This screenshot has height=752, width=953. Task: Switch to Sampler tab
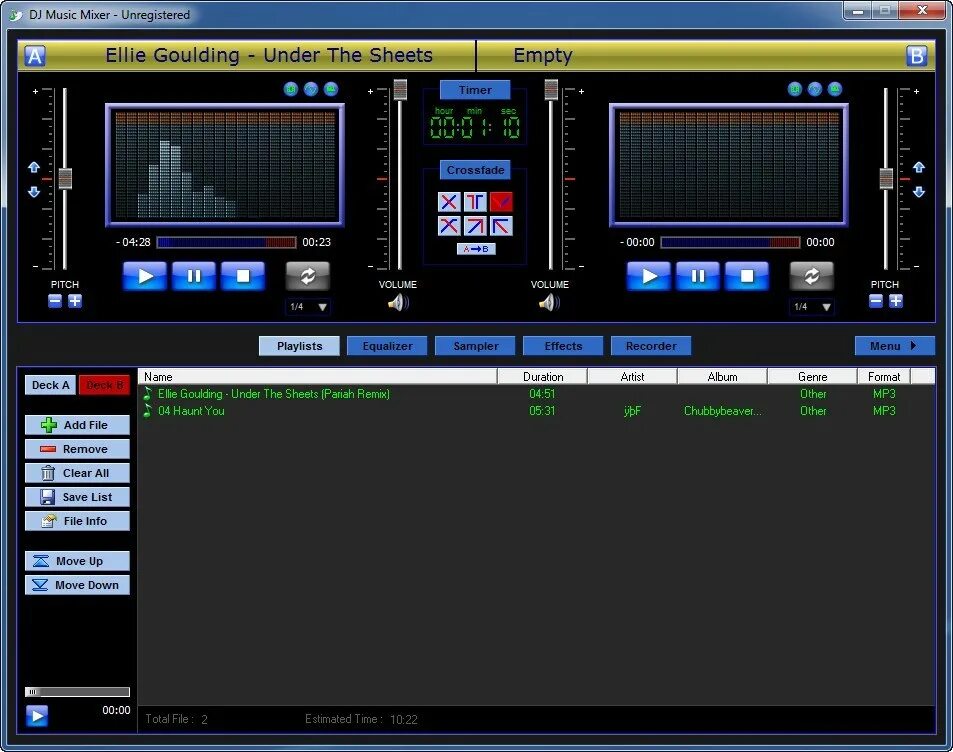475,346
